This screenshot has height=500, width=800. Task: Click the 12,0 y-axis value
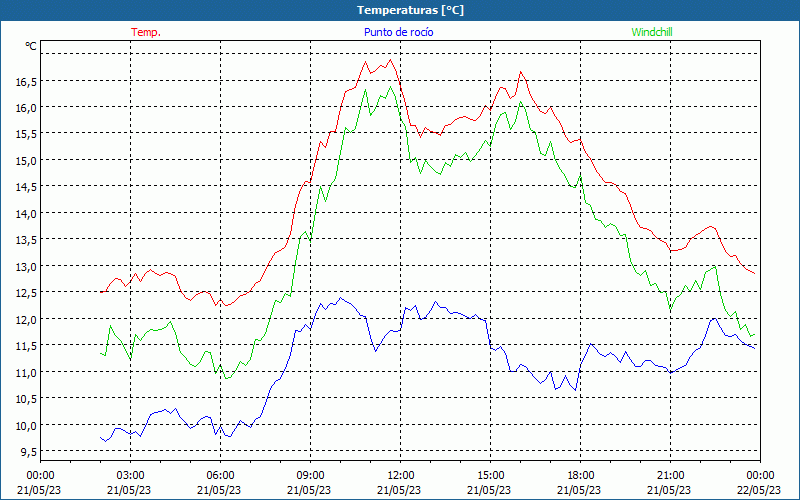pos(26,319)
